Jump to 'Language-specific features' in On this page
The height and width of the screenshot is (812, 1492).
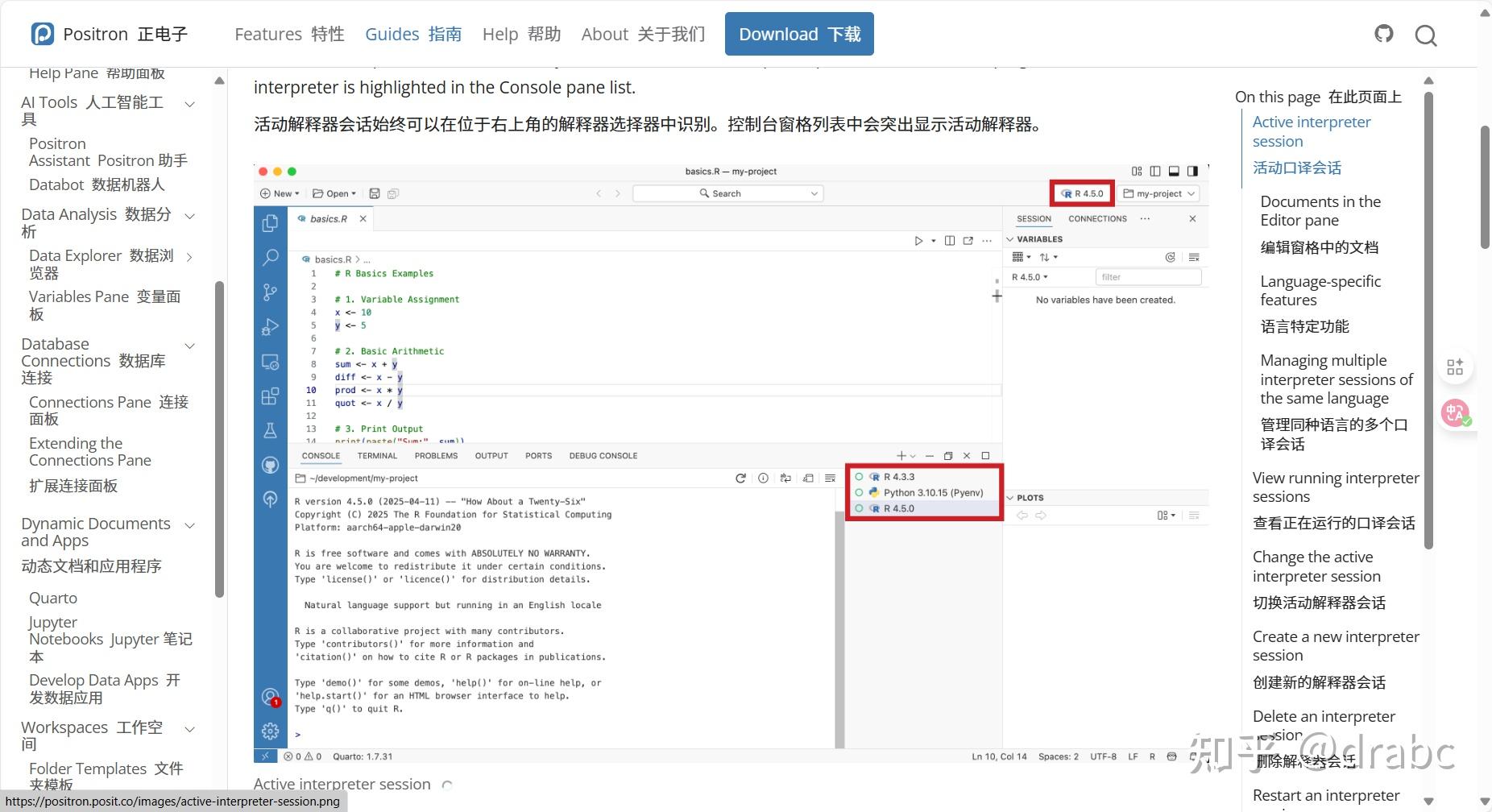point(1320,291)
